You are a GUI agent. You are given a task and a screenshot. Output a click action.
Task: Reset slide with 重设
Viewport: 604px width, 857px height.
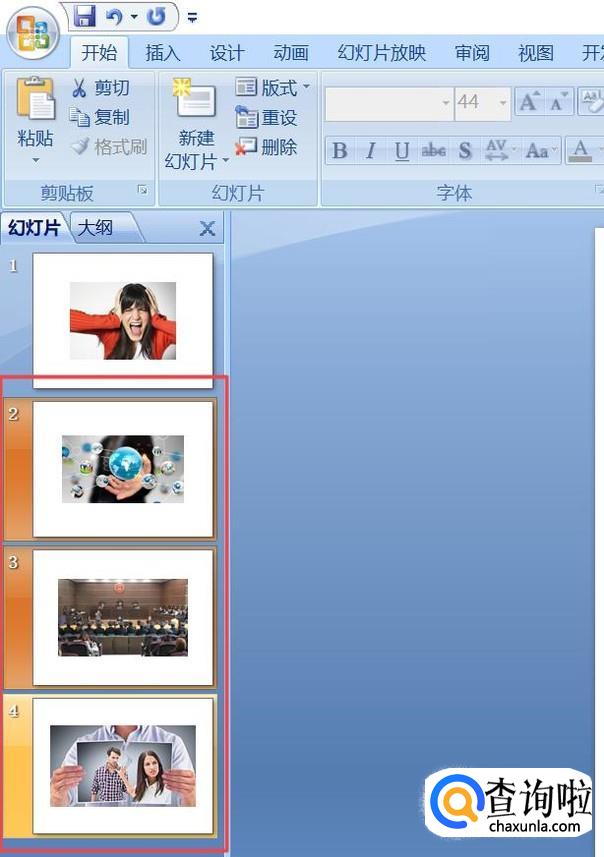[x=267, y=117]
